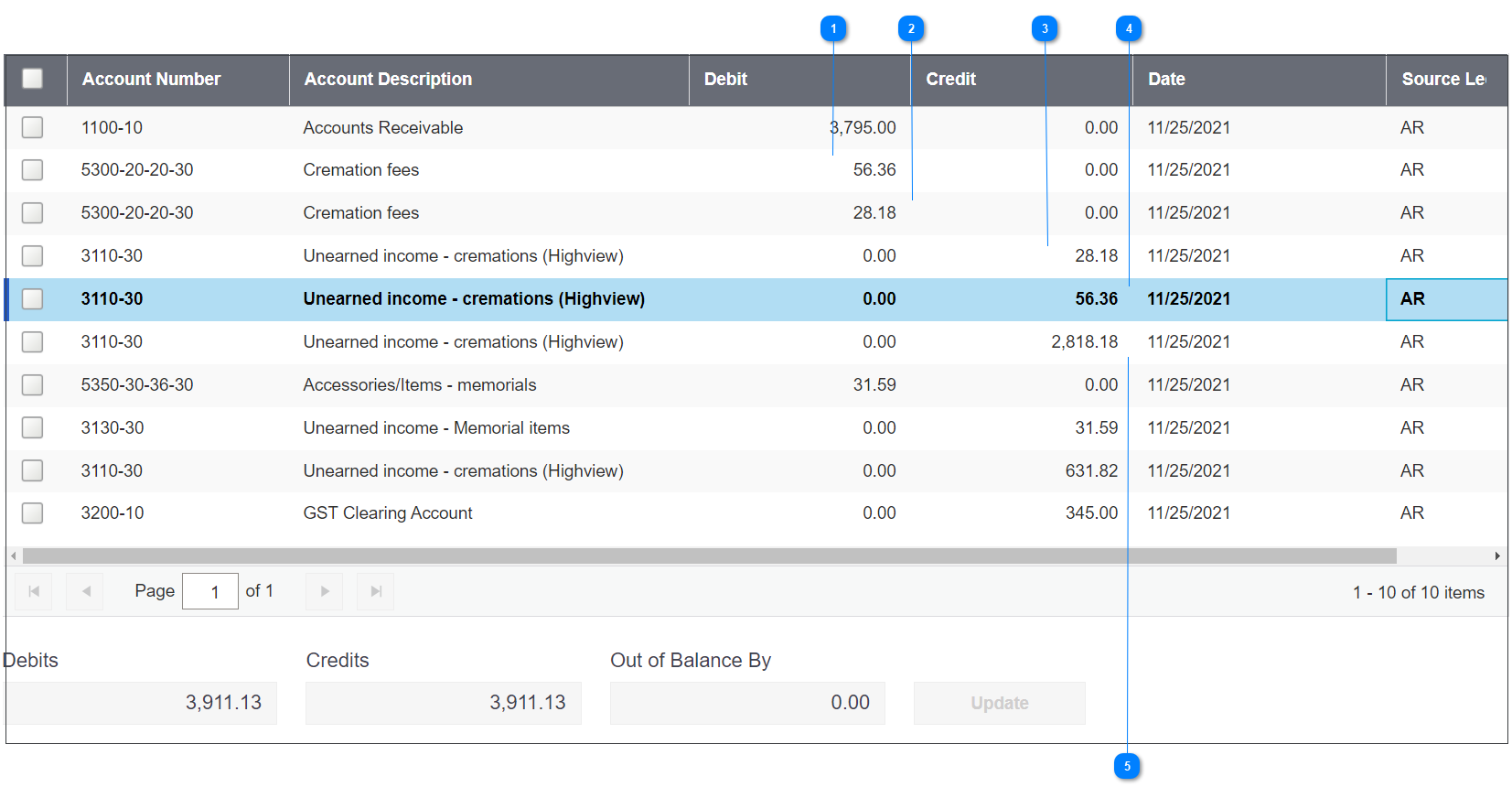Click the 28.18 debit cell
This screenshot has width=1512, height=798.
(x=874, y=212)
